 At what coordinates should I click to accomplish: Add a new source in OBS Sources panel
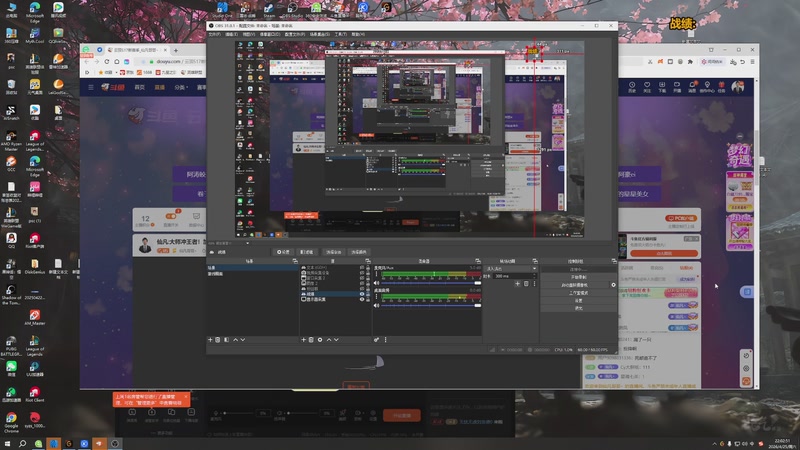tap(304, 340)
